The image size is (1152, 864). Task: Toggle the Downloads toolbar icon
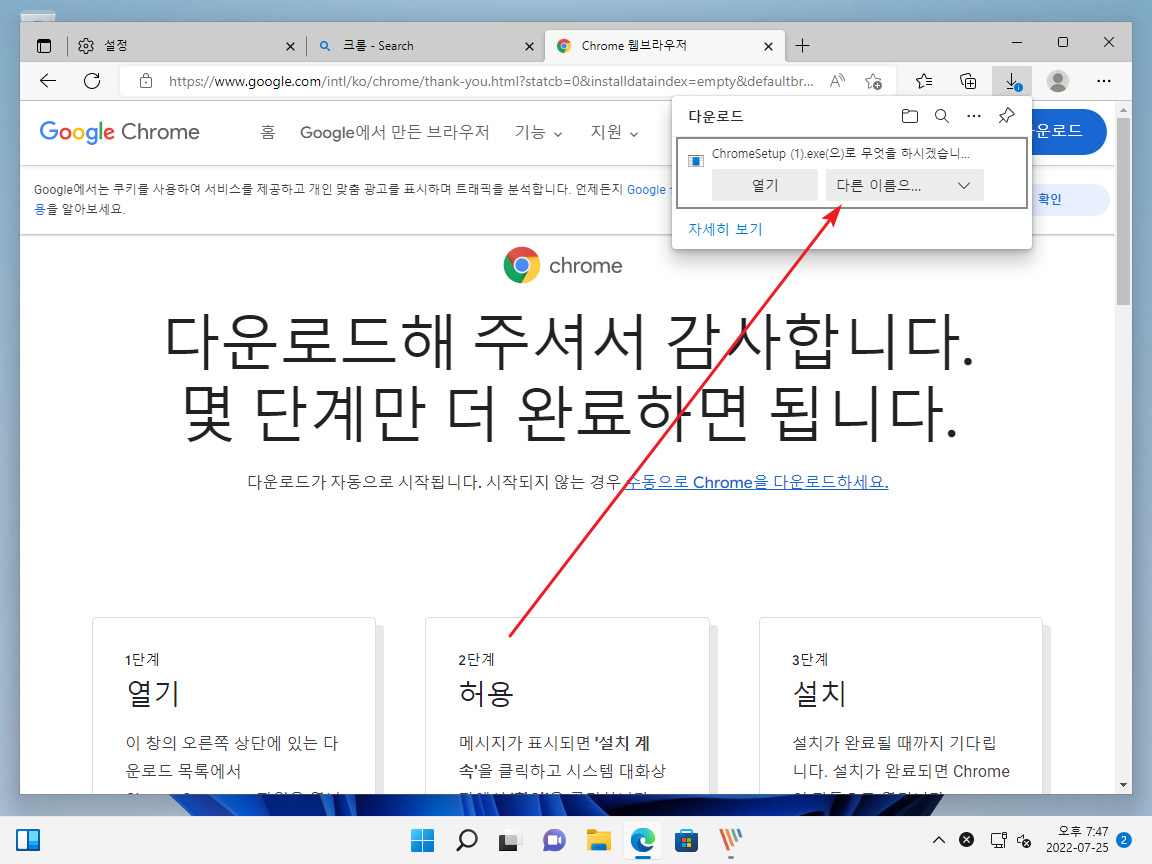point(1012,81)
